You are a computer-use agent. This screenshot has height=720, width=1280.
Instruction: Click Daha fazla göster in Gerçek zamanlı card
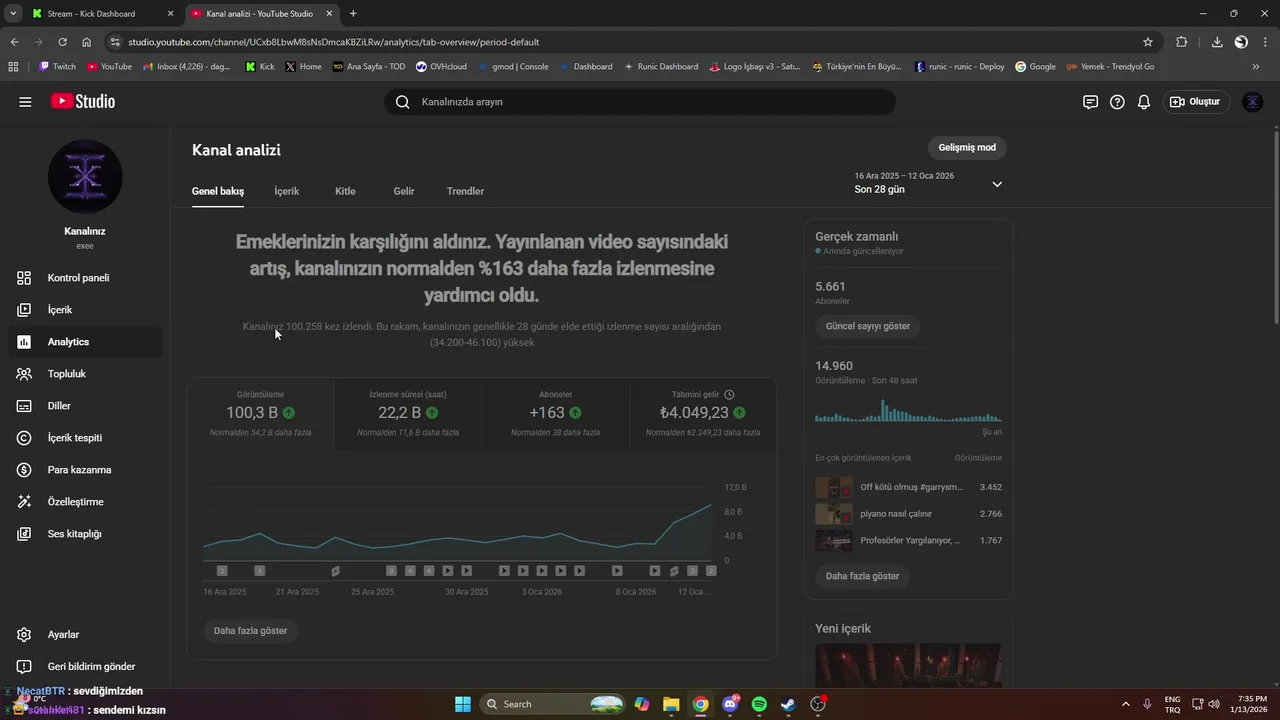(x=862, y=576)
